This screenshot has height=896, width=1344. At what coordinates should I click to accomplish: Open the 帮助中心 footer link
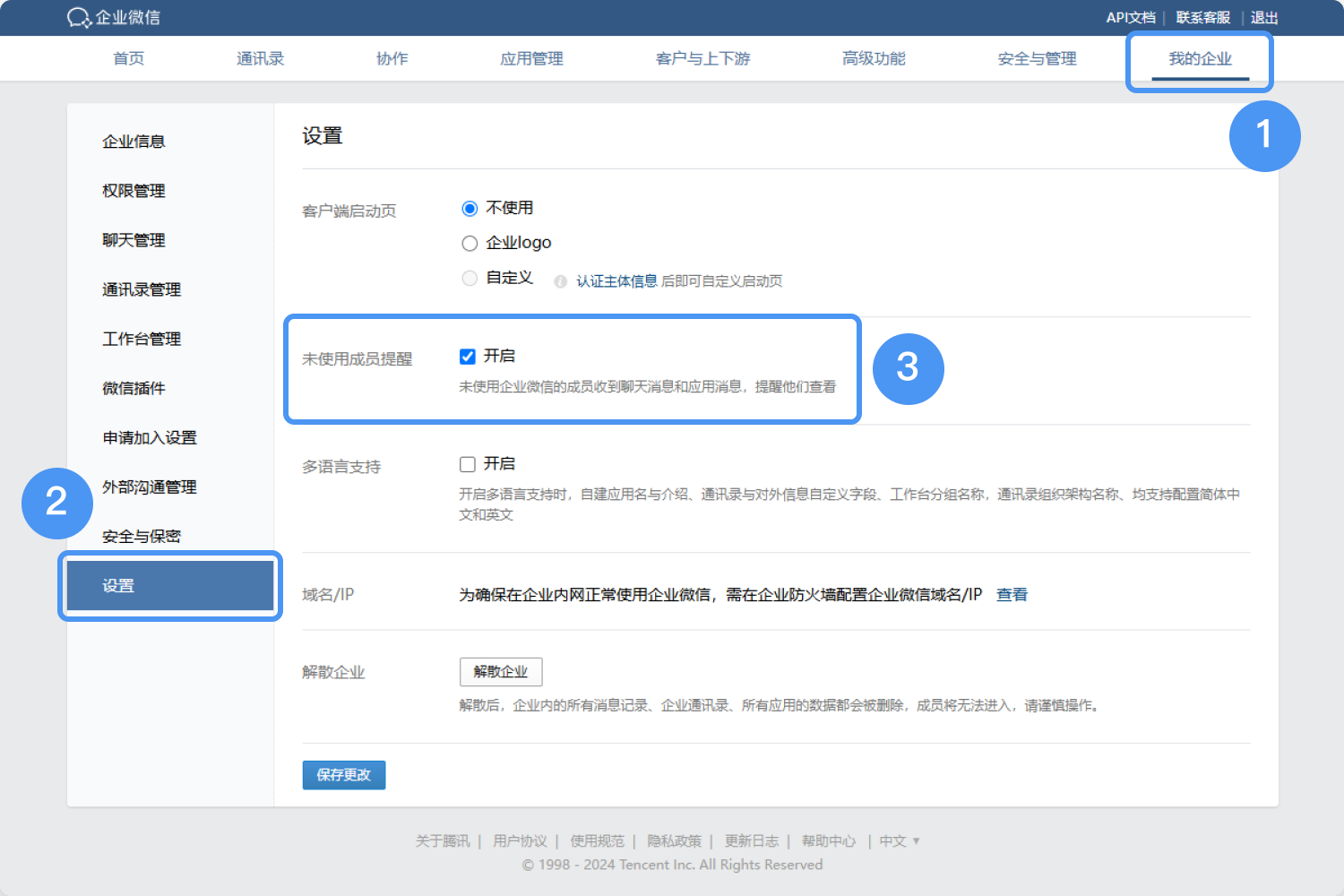click(x=828, y=840)
